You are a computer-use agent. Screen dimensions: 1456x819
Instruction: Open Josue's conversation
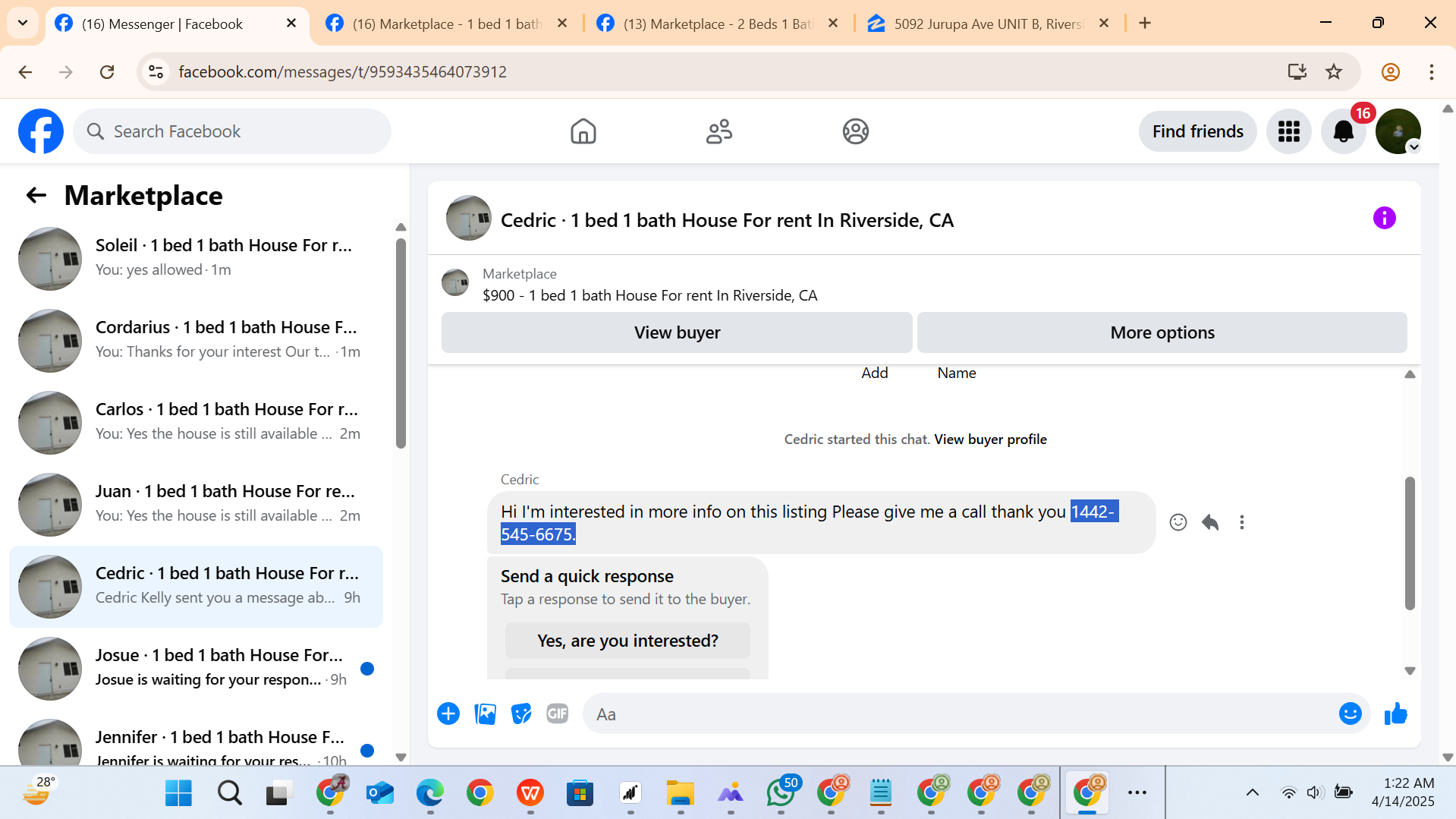tap(196, 668)
